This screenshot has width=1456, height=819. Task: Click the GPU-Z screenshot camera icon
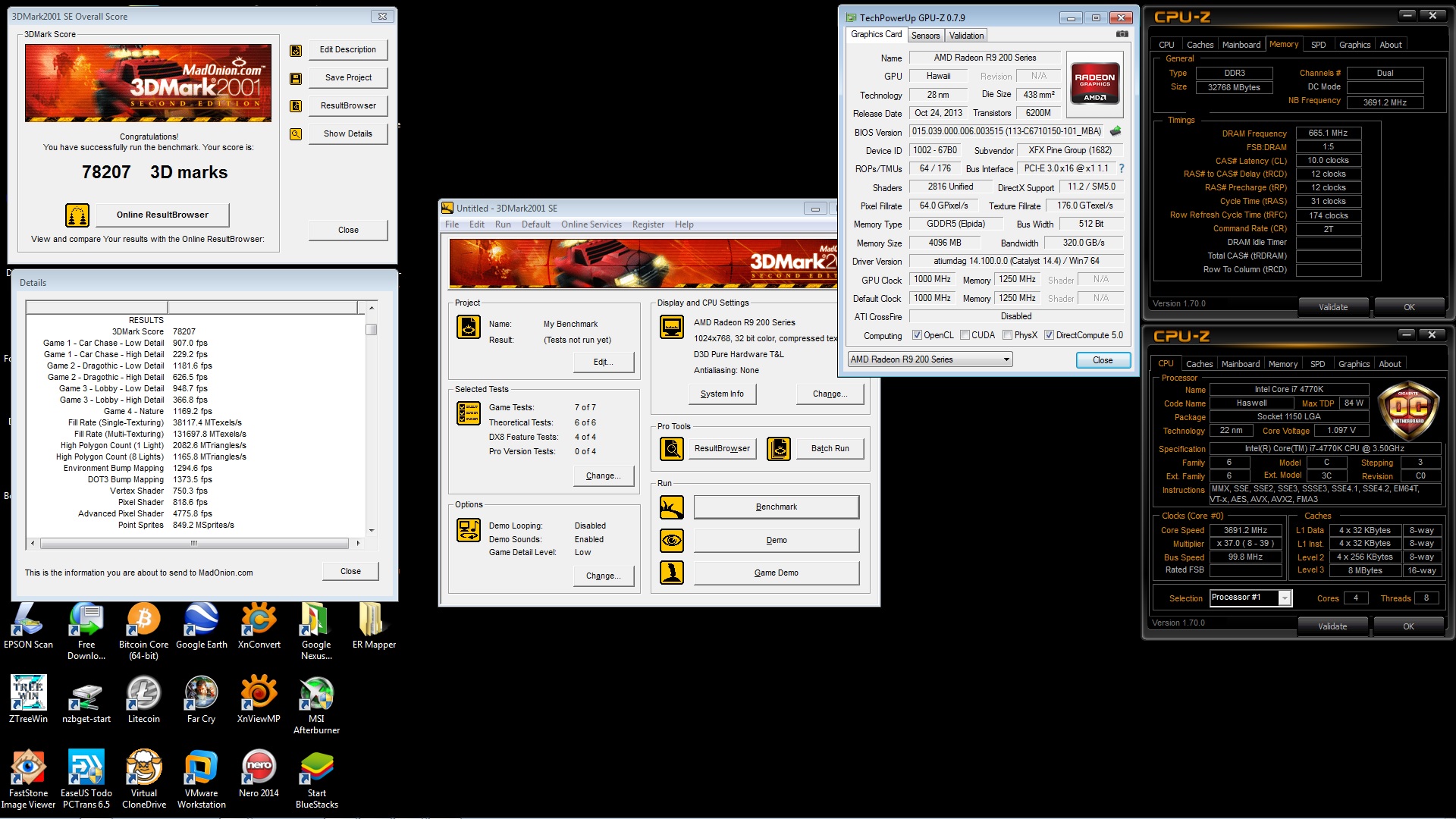coord(1122,34)
